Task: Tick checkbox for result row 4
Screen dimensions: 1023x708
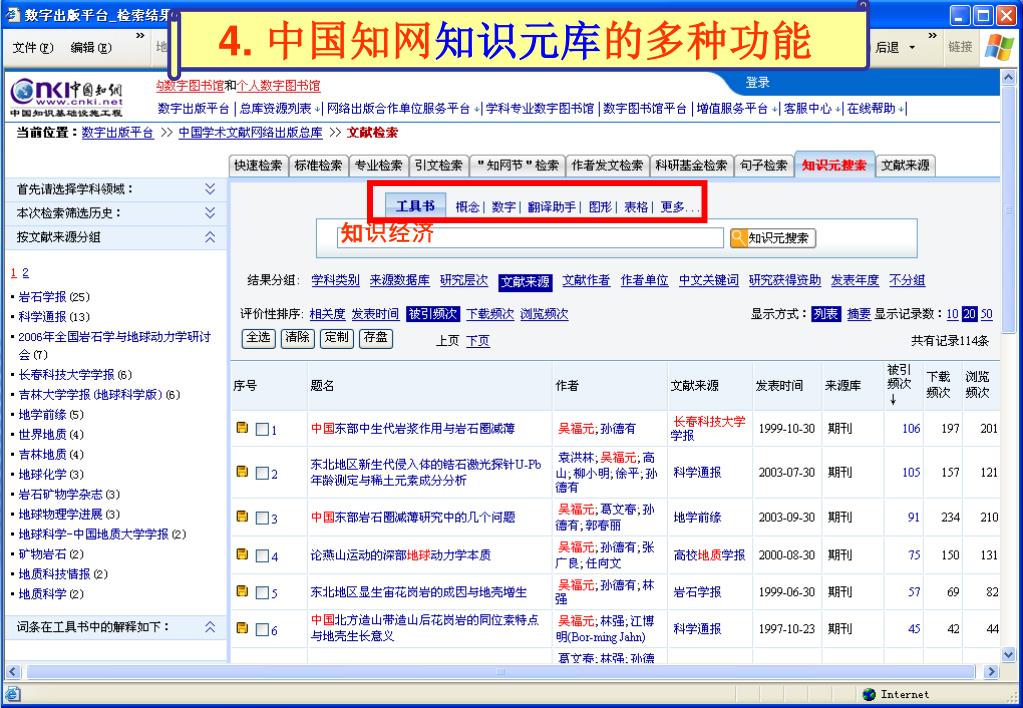Action: (262, 556)
